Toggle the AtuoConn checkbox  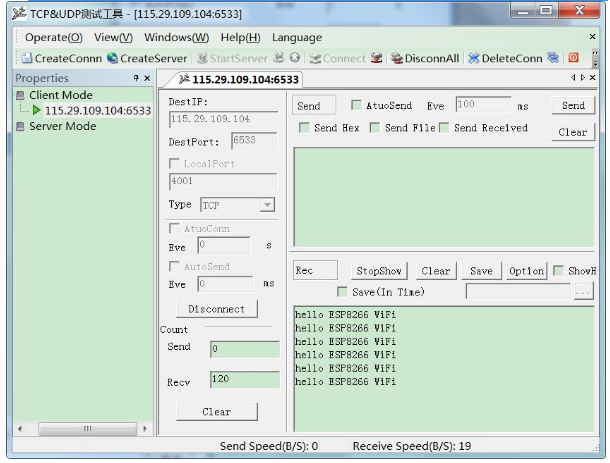click(174, 228)
